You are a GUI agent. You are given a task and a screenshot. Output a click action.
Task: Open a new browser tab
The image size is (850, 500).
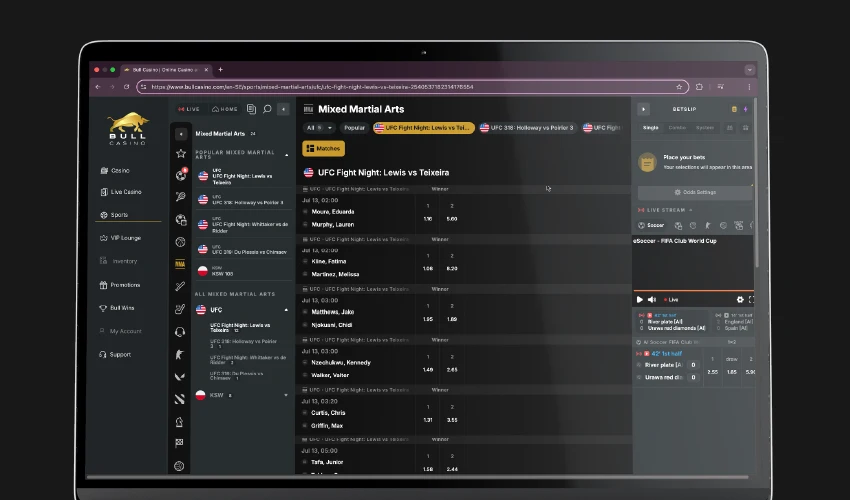220,70
